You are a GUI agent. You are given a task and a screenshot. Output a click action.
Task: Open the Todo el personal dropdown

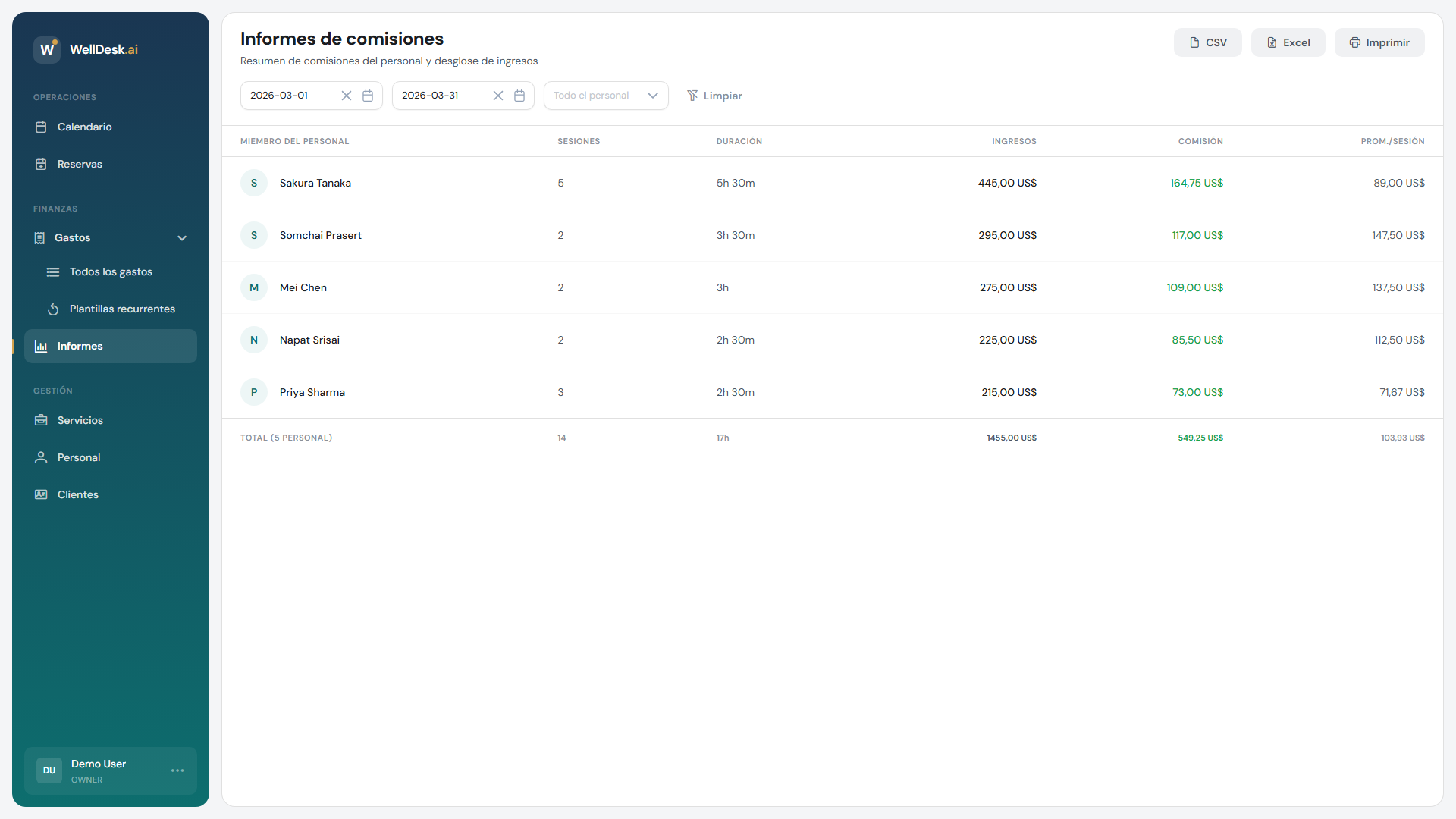605,95
